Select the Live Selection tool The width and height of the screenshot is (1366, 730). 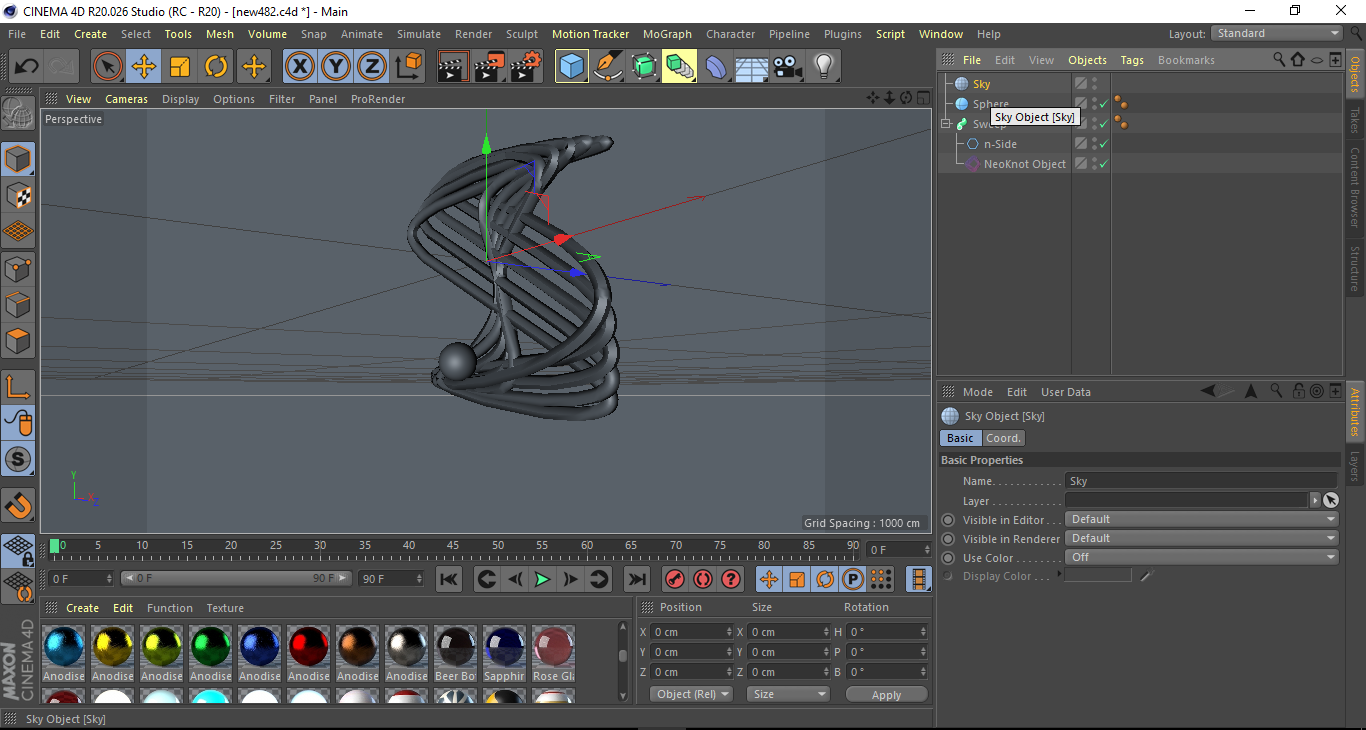[108, 67]
